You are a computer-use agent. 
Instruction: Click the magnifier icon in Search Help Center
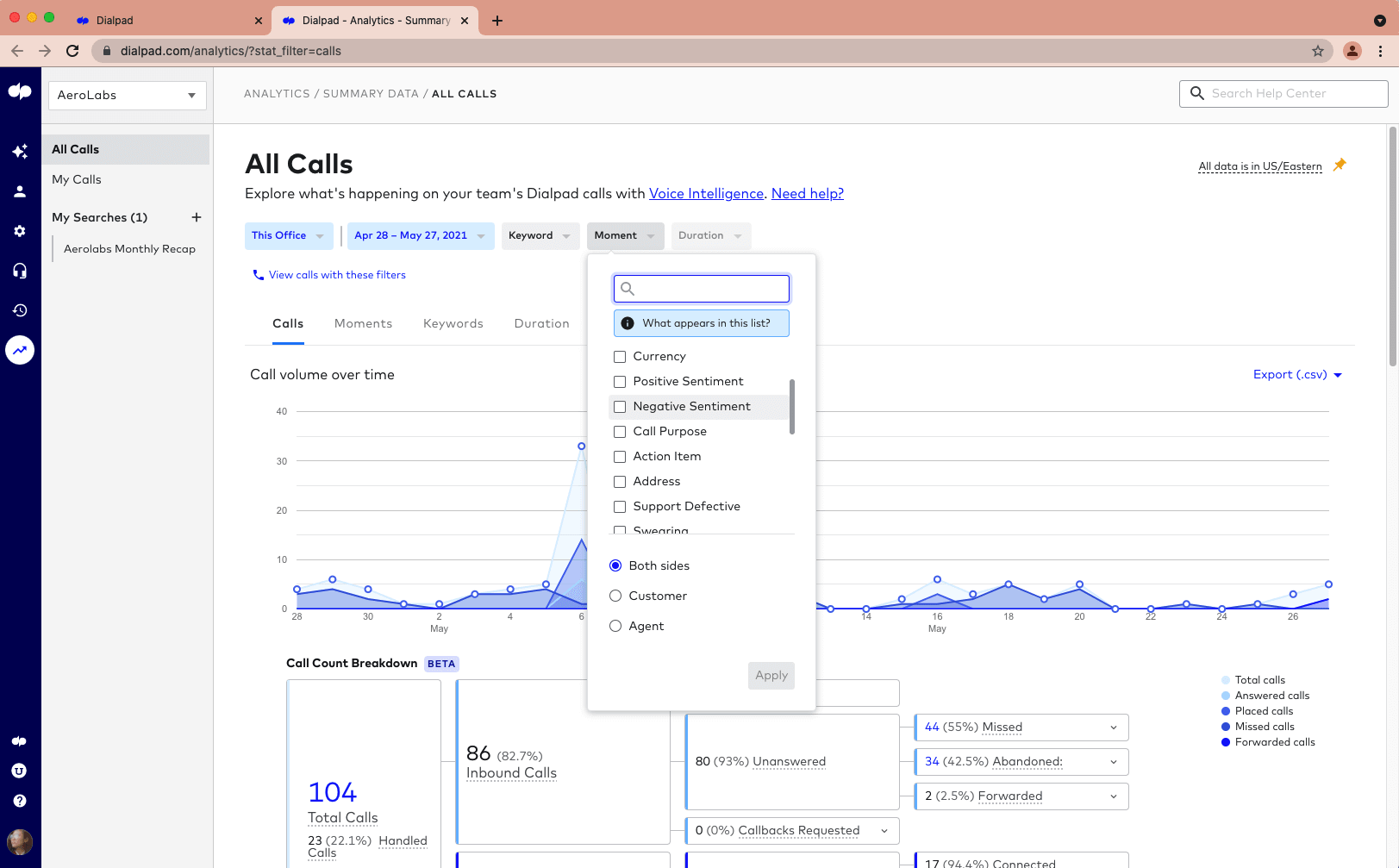(1196, 93)
